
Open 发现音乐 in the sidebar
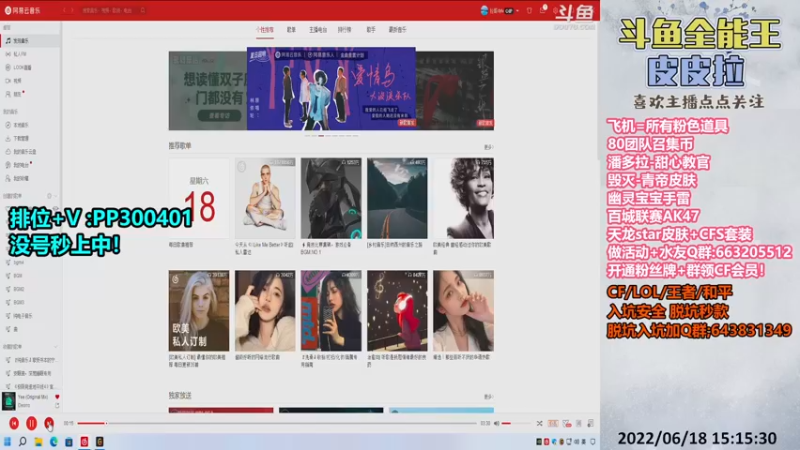[x=30, y=40]
